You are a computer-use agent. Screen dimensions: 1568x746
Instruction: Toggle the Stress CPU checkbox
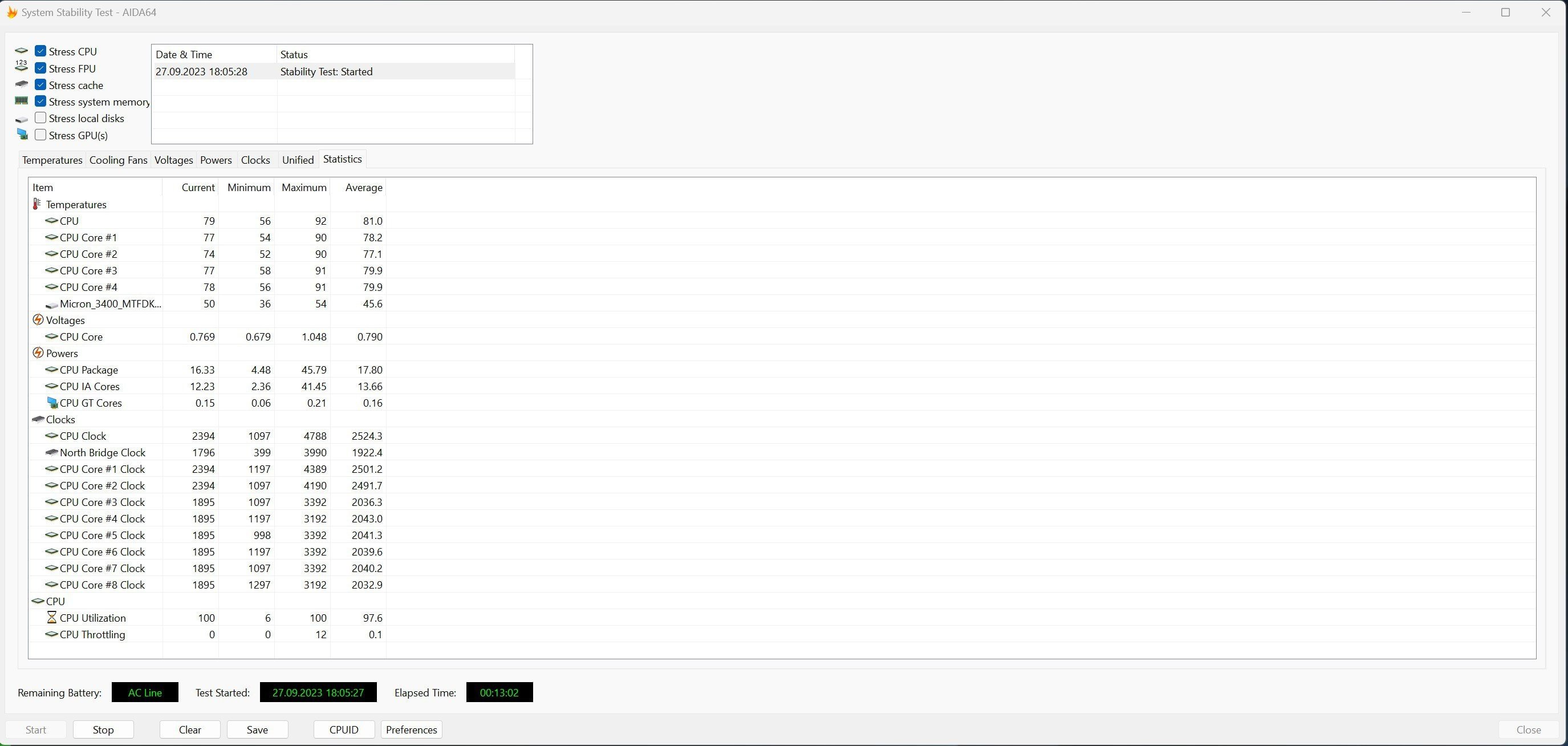click(41, 51)
